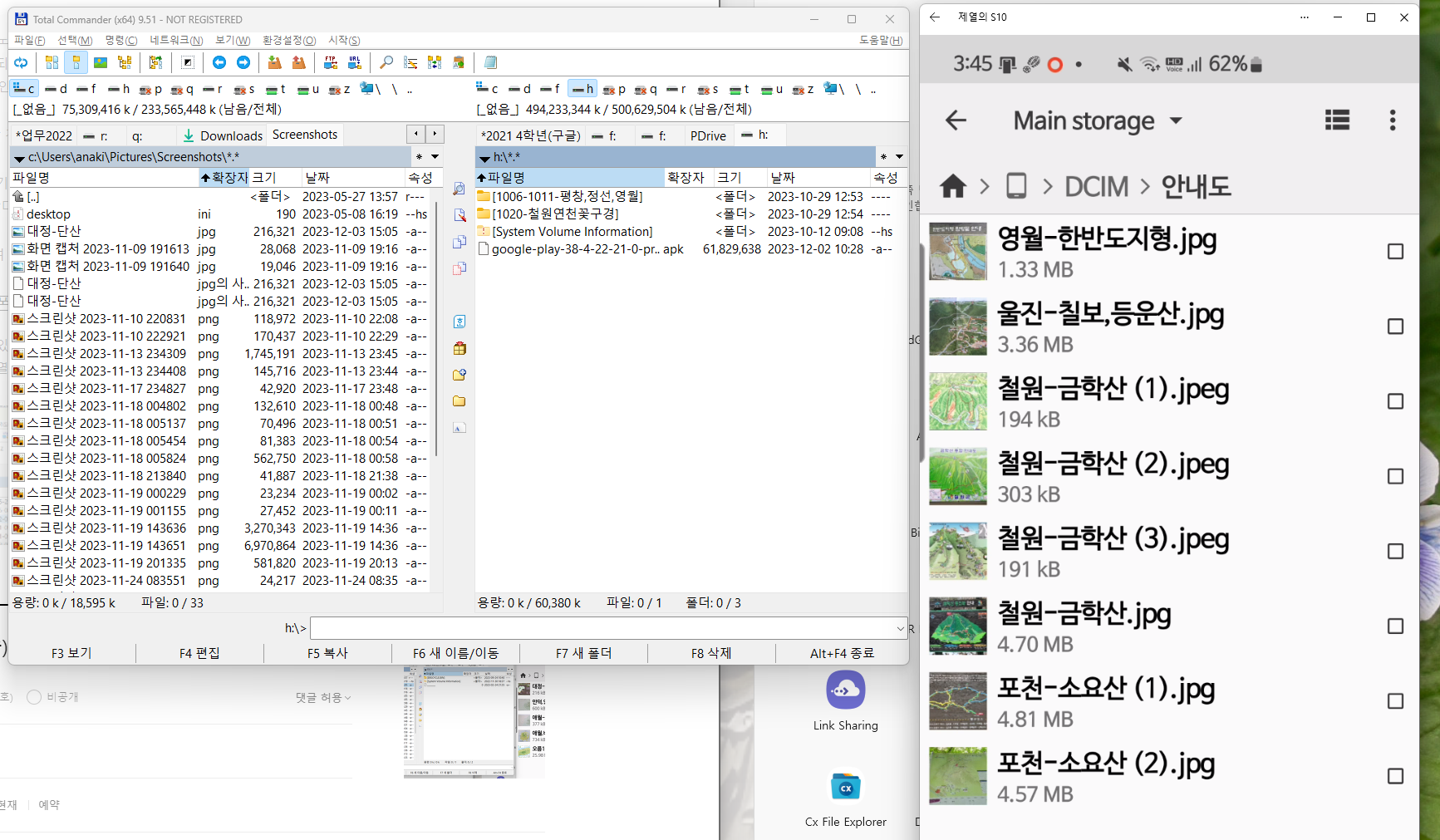Screen dimensions: 1440x840
Task: Select drive c in left drive bar
Action: tap(23, 88)
